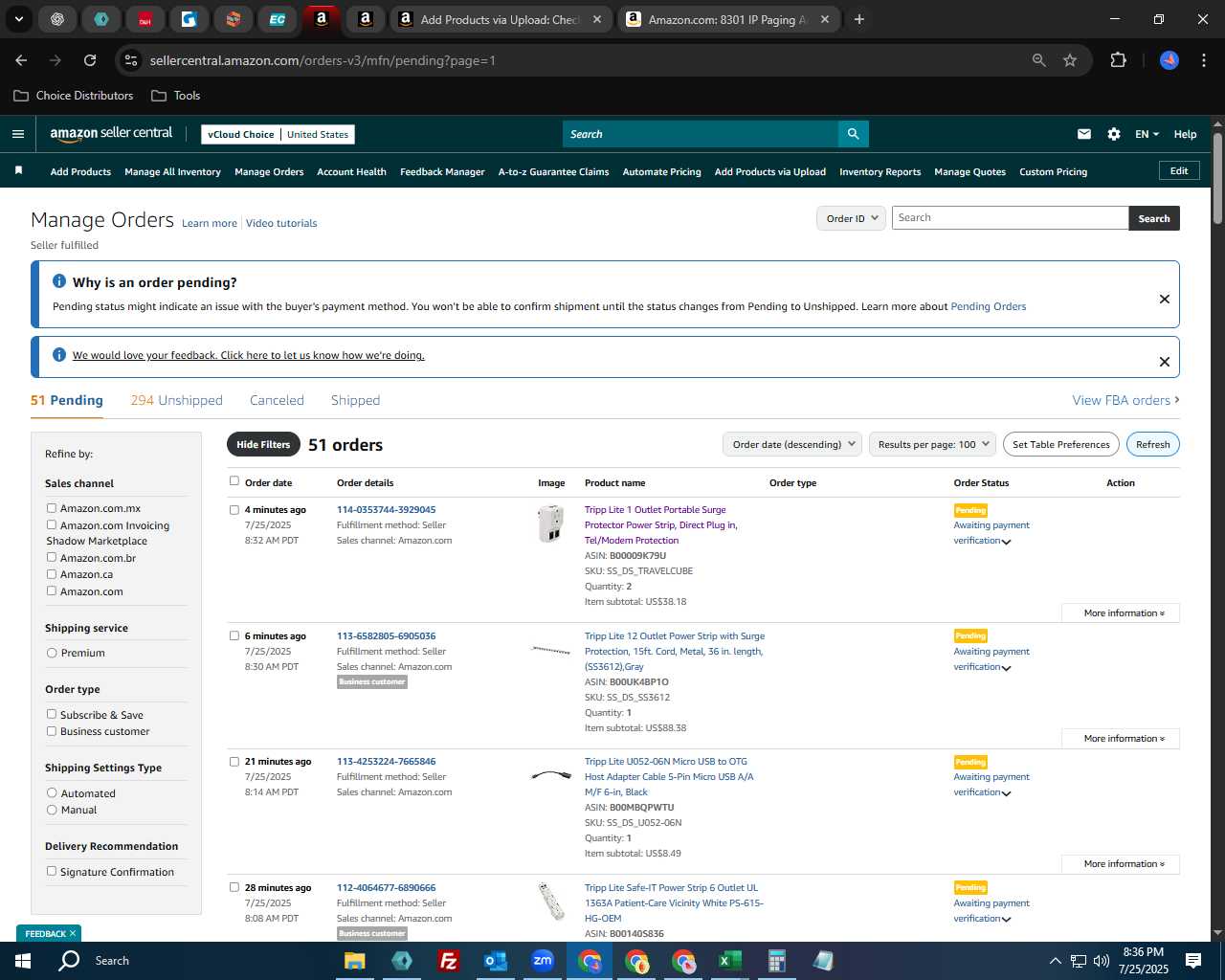Screen dimensions: 1225x980
Task: Check the Amazon.com Invoicing Shadow Marketplace filter
Action: pyautogui.click(x=52, y=524)
